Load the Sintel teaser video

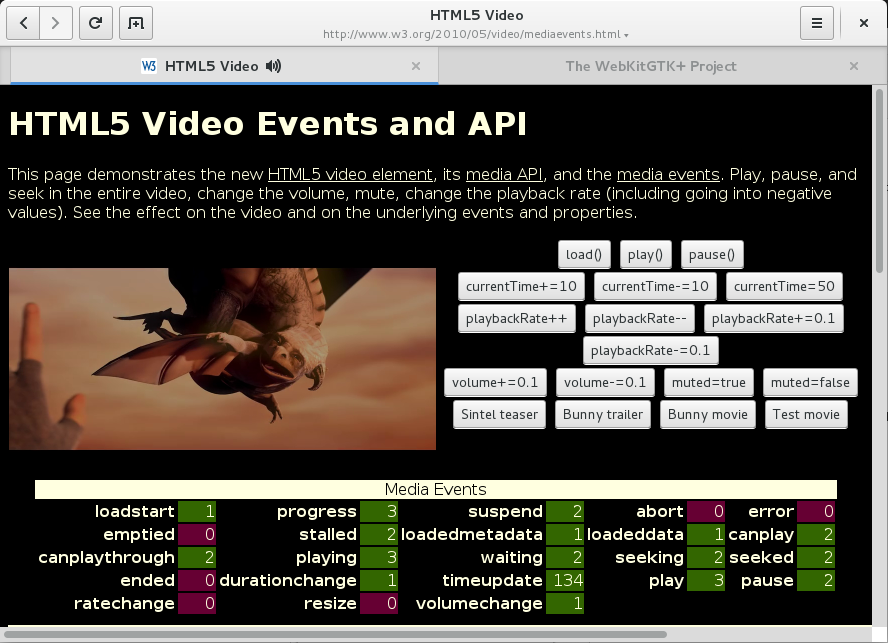500,414
